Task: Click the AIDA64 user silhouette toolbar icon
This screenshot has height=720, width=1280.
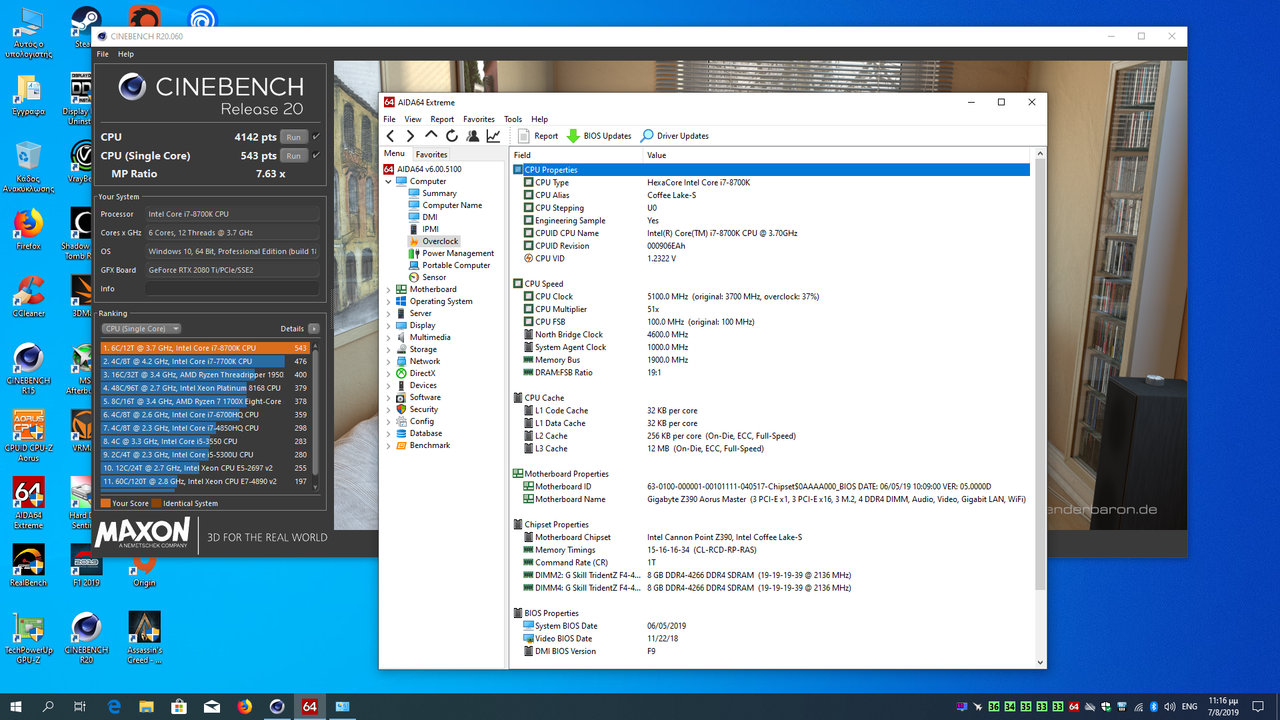Action: coord(472,136)
